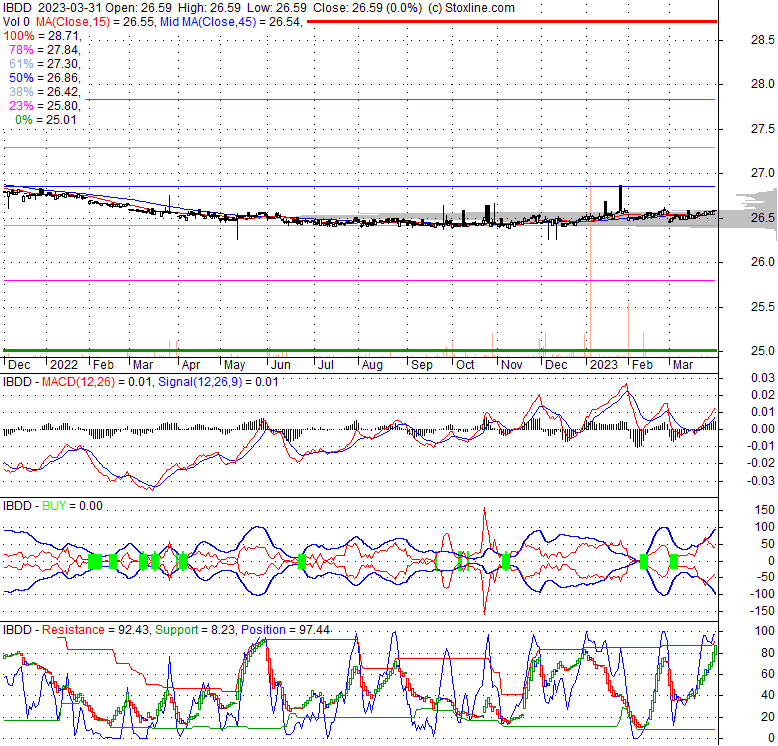This screenshot has height=746, width=778.
Task: Click the Dec label at timeline start
Action: [x=19, y=365]
